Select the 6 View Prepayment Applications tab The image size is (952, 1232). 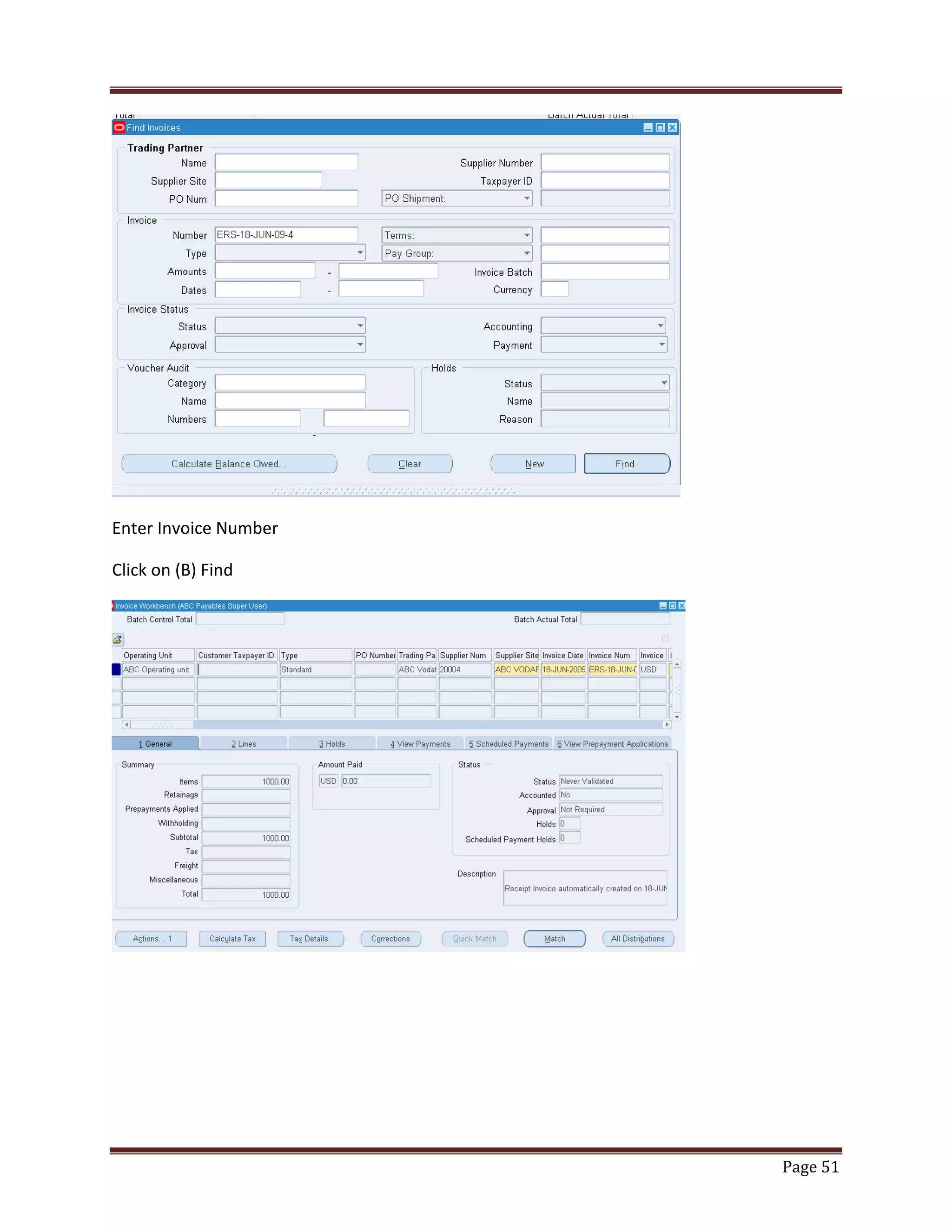pos(613,743)
